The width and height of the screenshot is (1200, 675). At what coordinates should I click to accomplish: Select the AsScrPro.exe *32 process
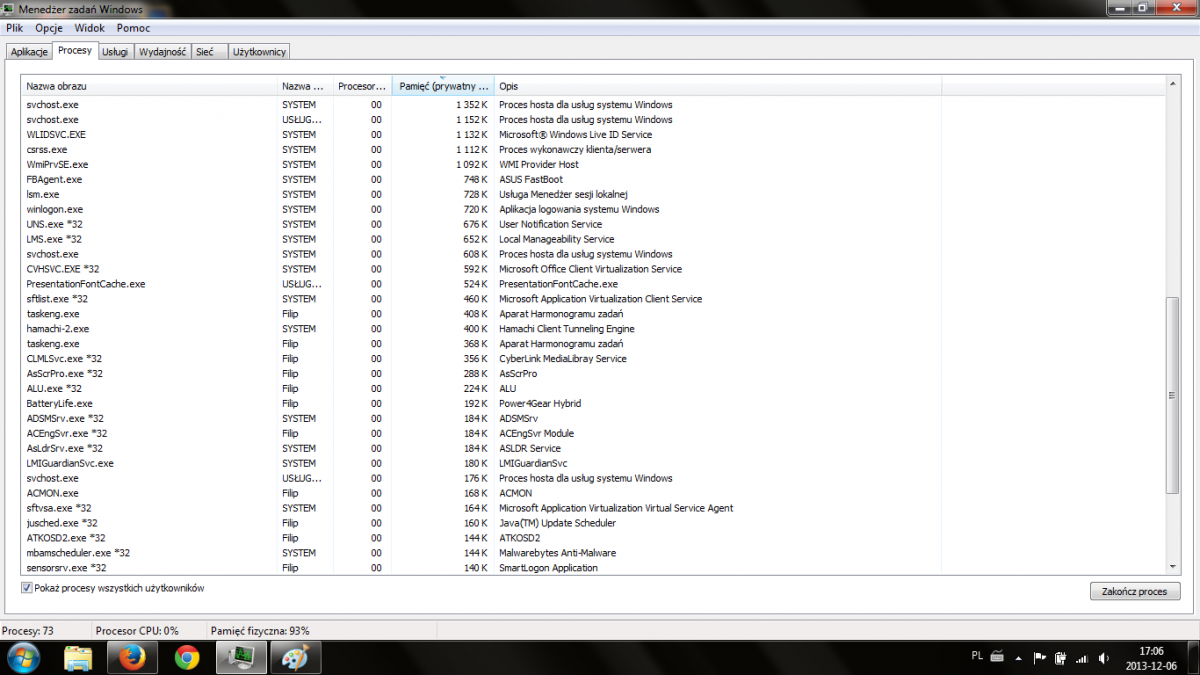[x=594, y=374]
